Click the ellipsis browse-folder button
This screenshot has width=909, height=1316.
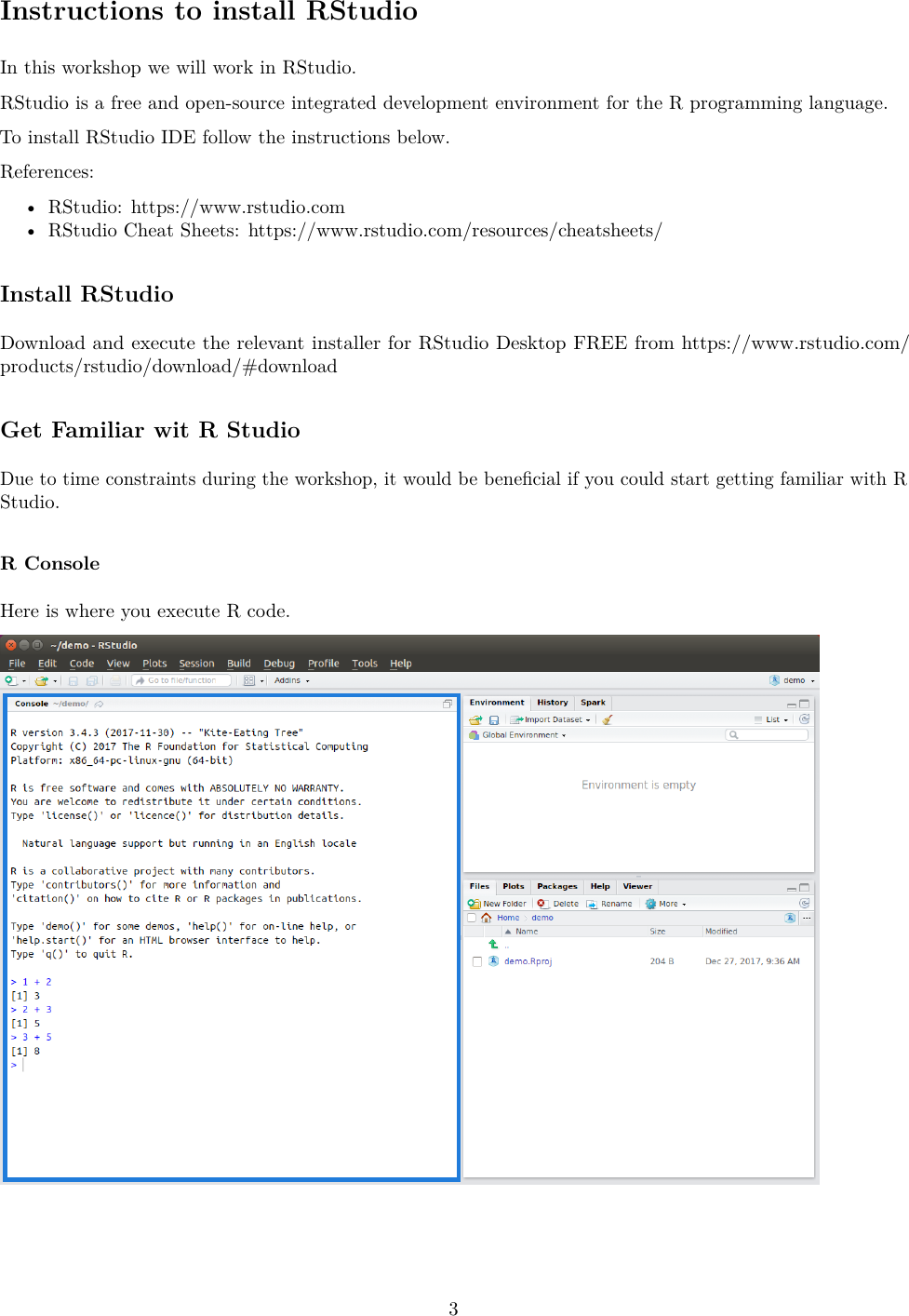click(807, 918)
